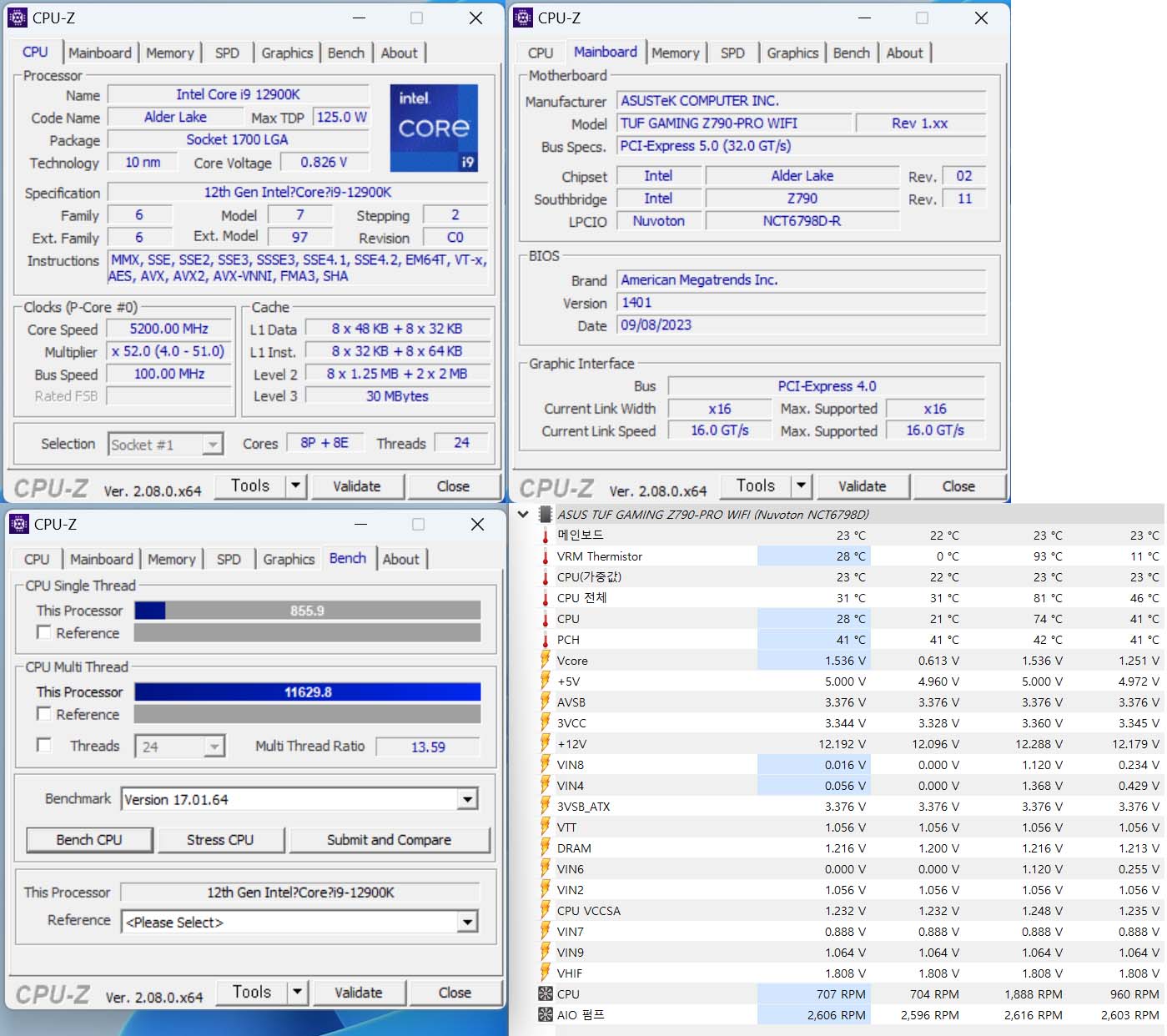Click the multi thread score bar showing 11629.8
This screenshot has width=1167, height=1036.
(307, 692)
